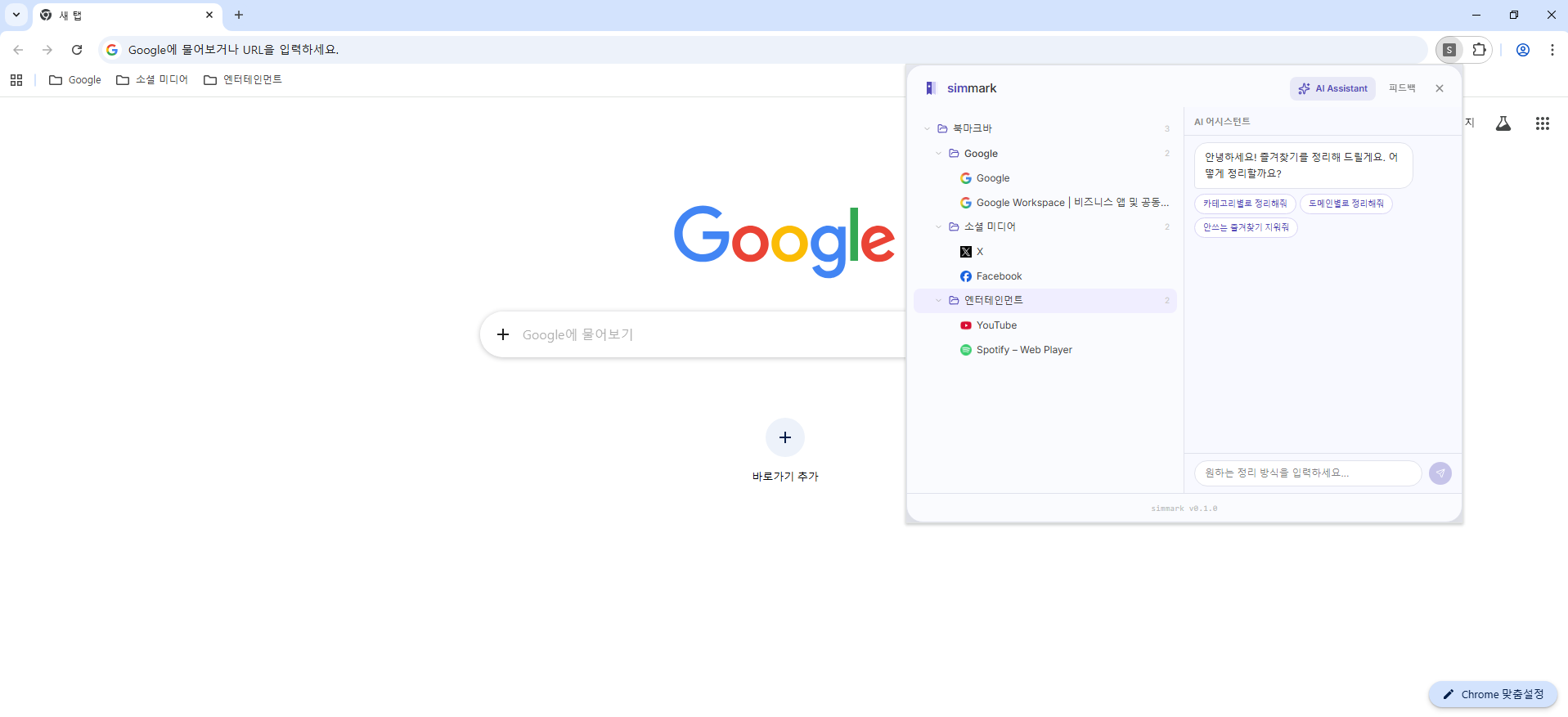Viewport: 1568px width, 717px height.
Task: Close the 새 탭 browser tab
Action: click(209, 15)
